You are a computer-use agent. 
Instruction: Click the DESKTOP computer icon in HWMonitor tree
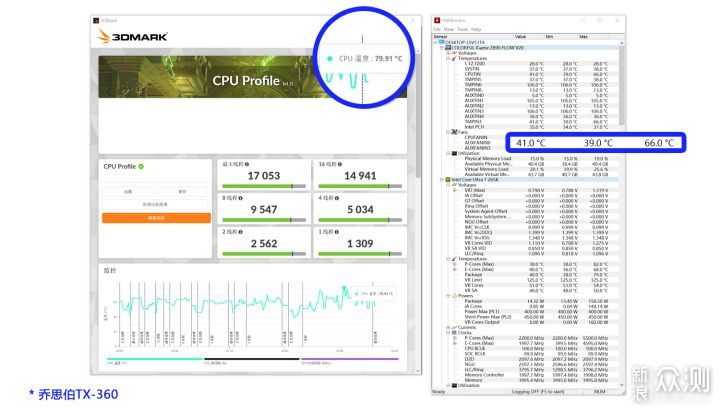coord(441,42)
